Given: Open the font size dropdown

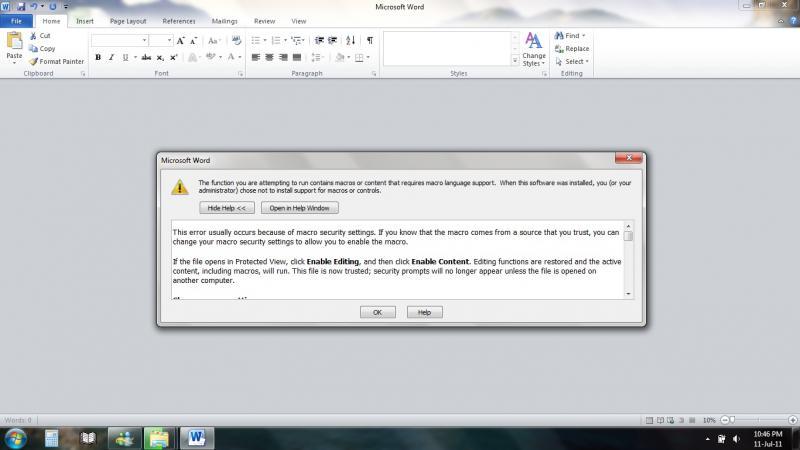Looking at the screenshot, I should click(x=169, y=40).
